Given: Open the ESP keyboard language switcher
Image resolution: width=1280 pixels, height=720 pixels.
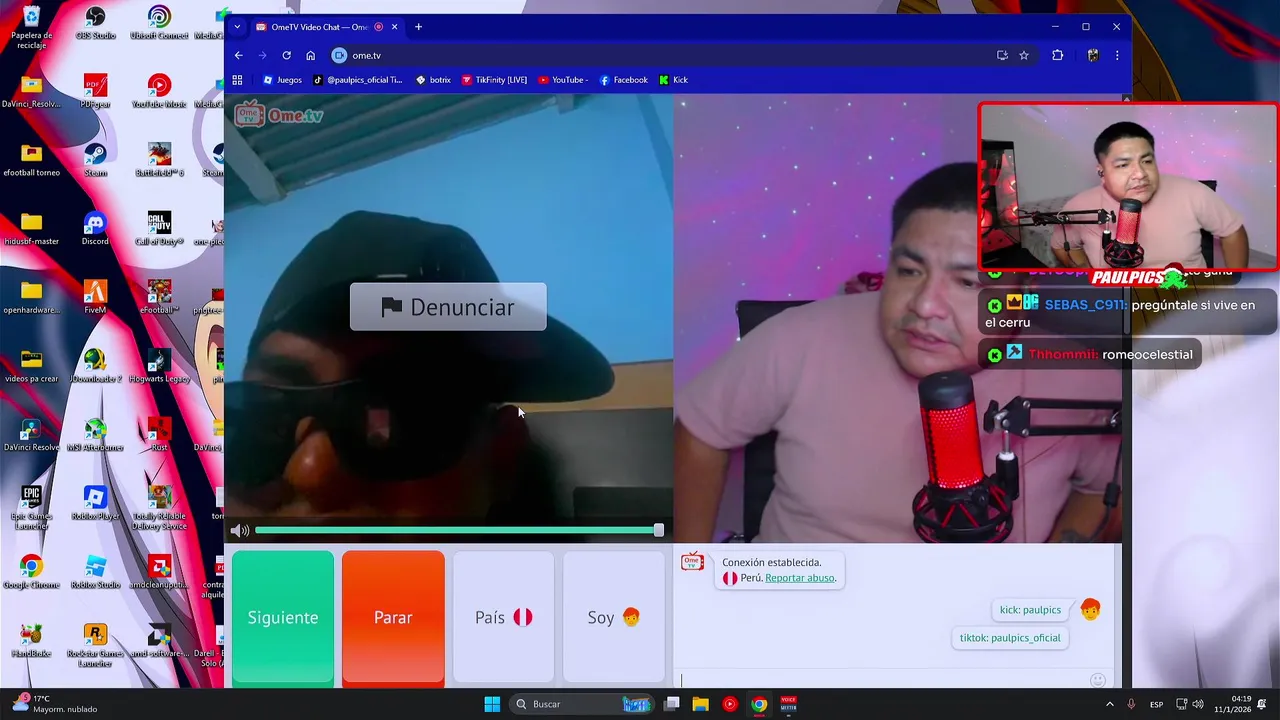Looking at the screenshot, I should point(1156,704).
